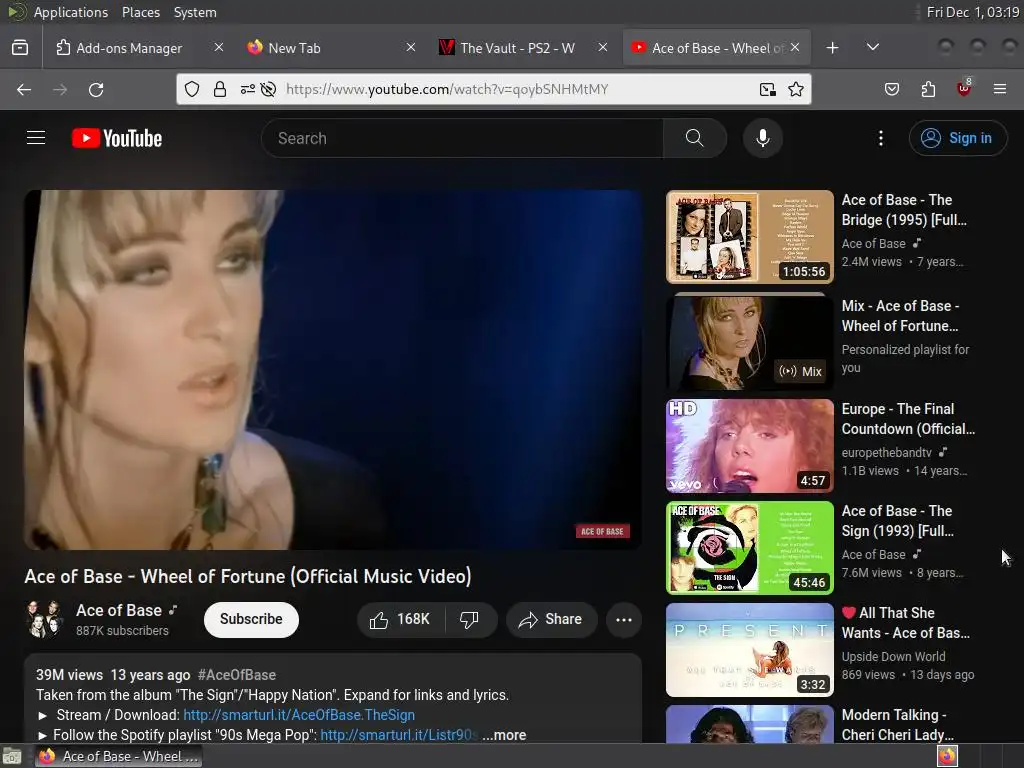This screenshot has height=768, width=1024.
Task: Click the video player to pause
Action: (332, 370)
